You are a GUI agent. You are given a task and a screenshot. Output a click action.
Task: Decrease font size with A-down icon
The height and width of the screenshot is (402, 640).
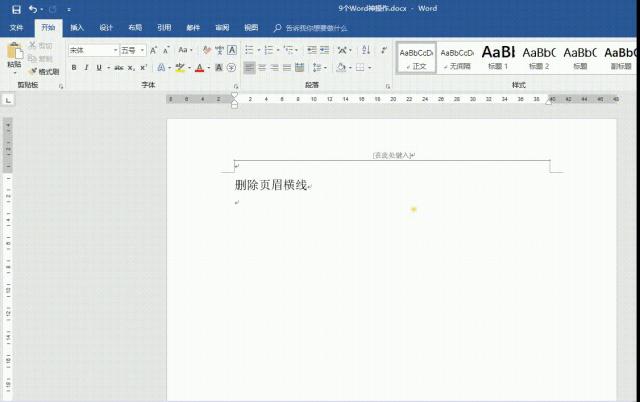click(x=166, y=50)
